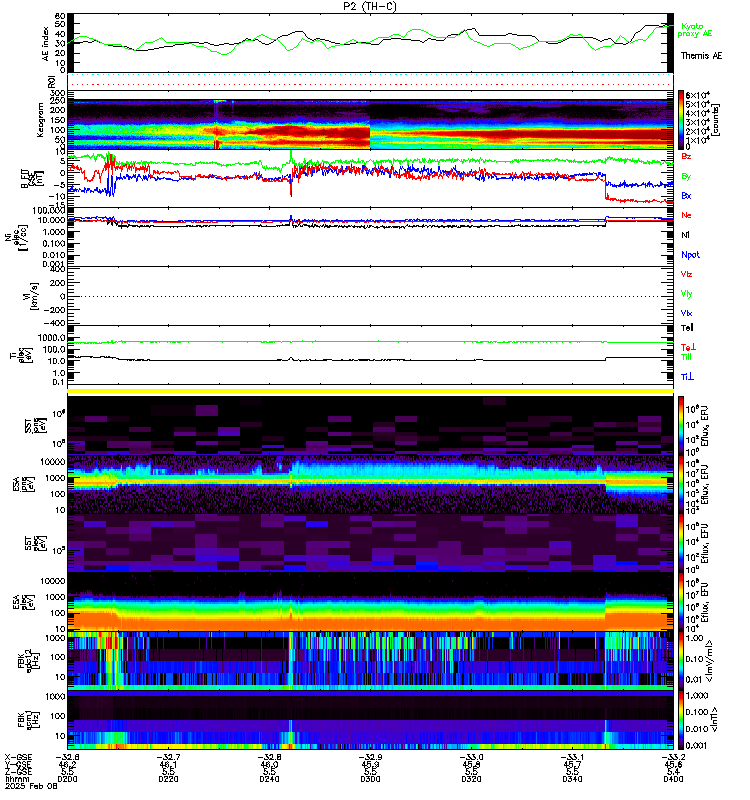Click the green "Viy" velocity legend label
750x800 pixels.
point(686,294)
